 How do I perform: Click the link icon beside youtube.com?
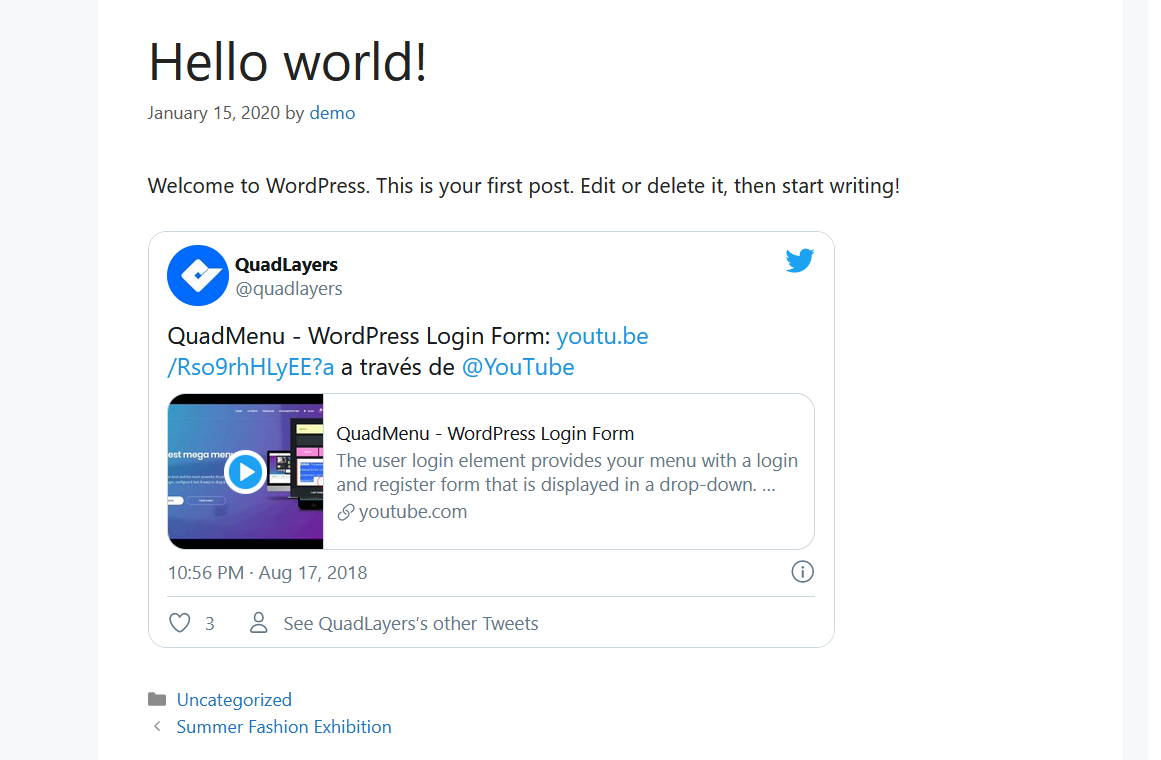(x=346, y=512)
